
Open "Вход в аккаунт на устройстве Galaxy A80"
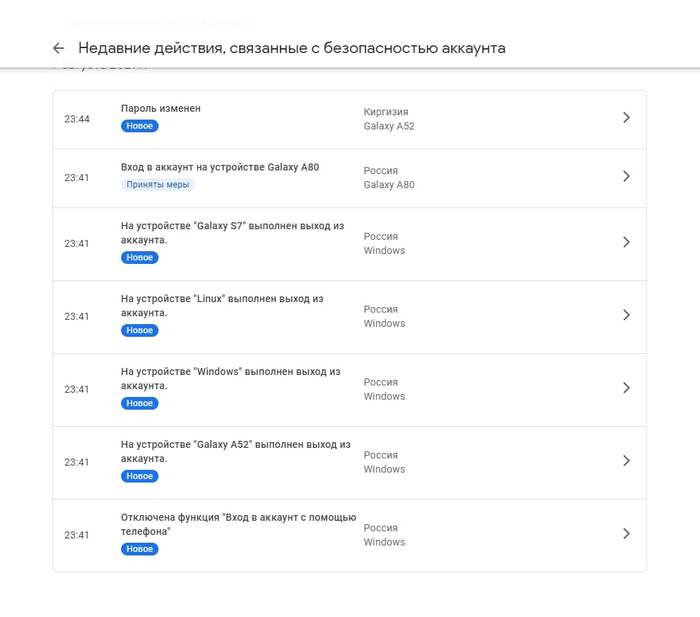pyautogui.click(x=220, y=167)
